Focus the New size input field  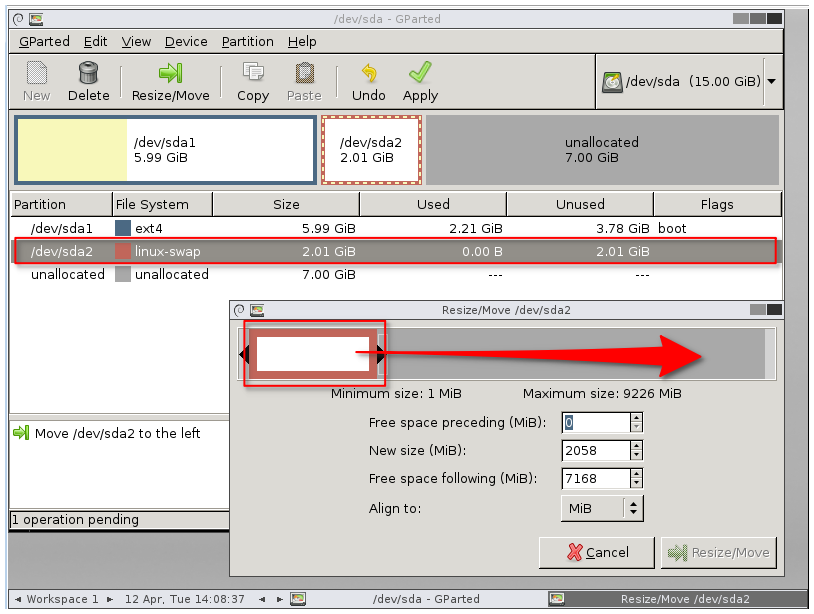click(x=596, y=451)
